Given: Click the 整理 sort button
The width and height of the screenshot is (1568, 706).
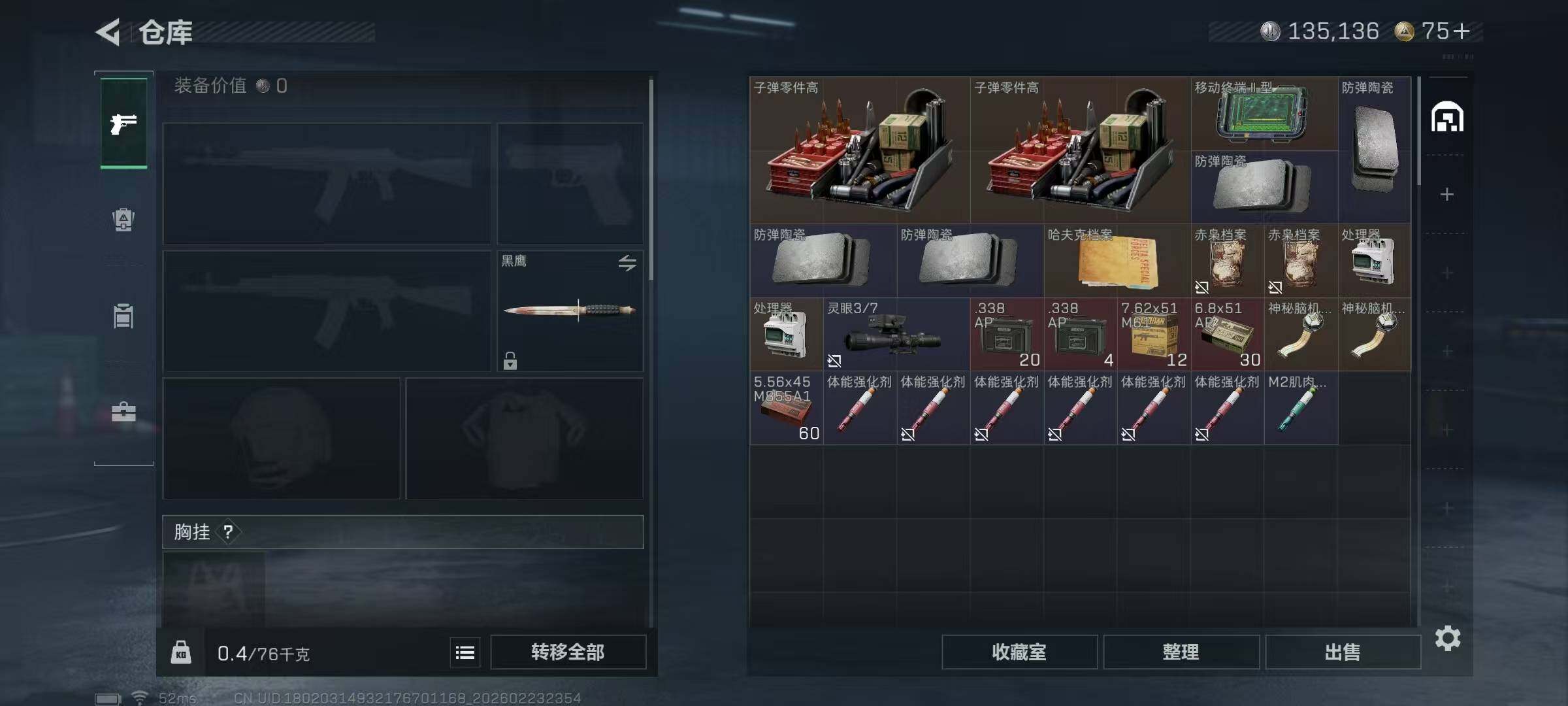Looking at the screenshot, I should coord(1181,652).
